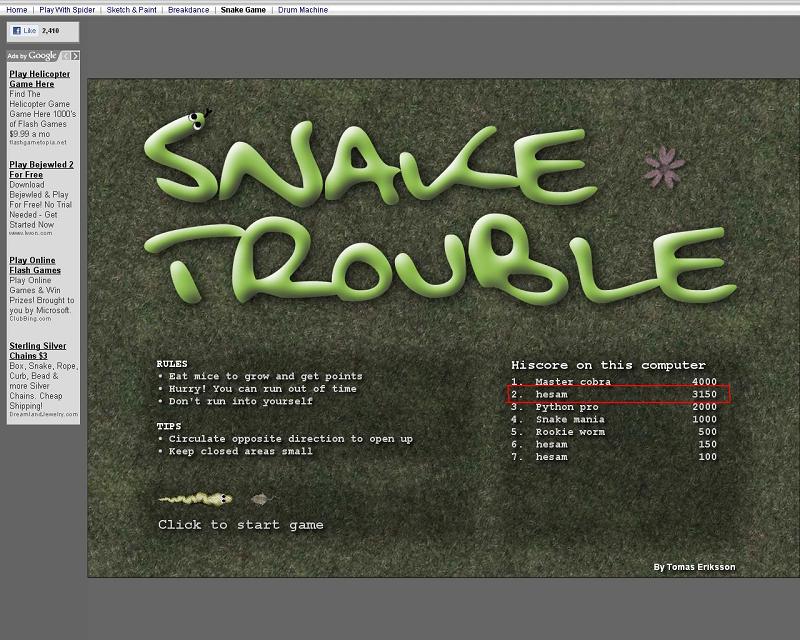
Task: Click the Master cobra hiscore row
Action: (x=614, y=382)
